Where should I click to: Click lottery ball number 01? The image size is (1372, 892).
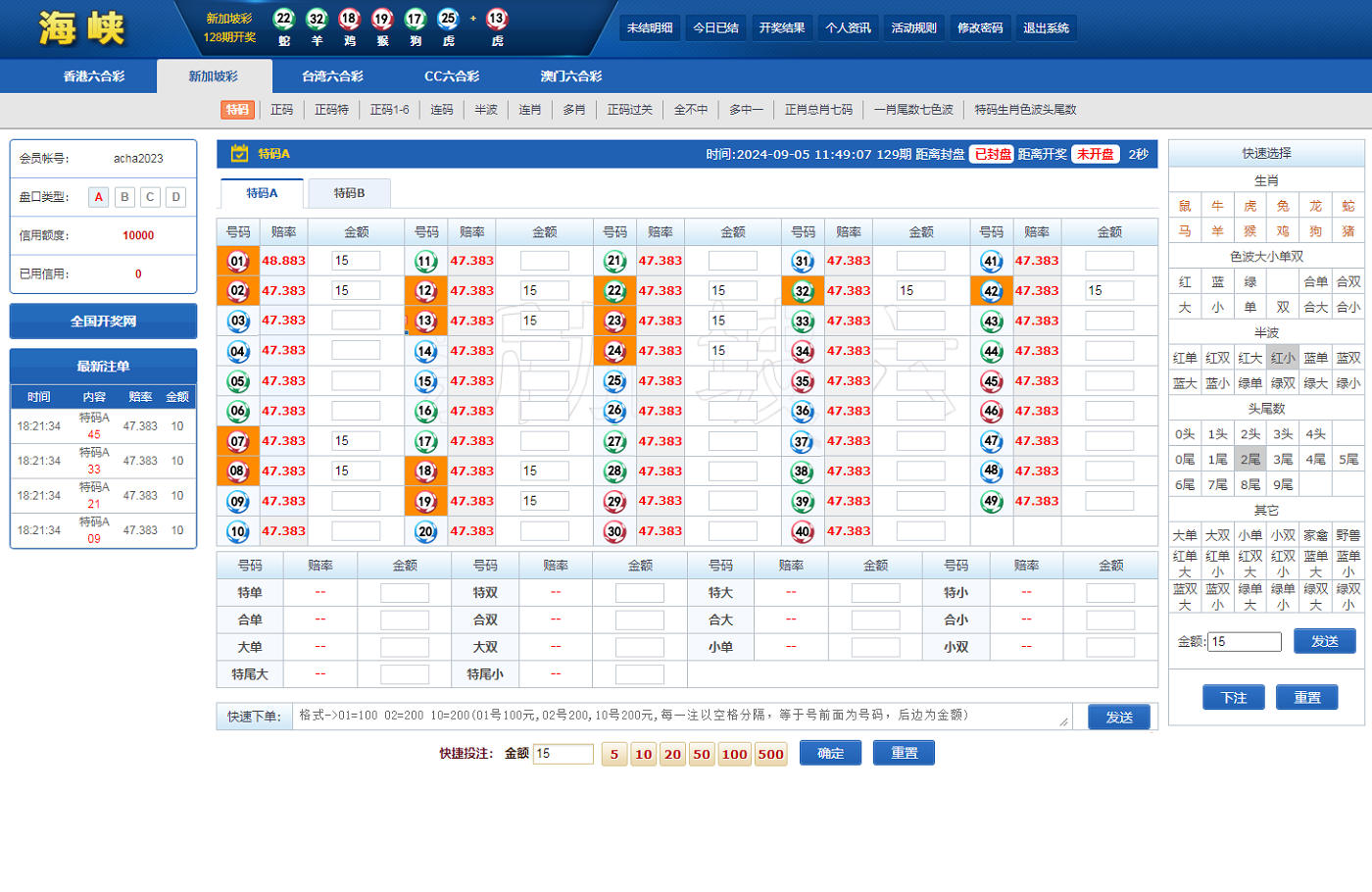click(x=237, y=261)
